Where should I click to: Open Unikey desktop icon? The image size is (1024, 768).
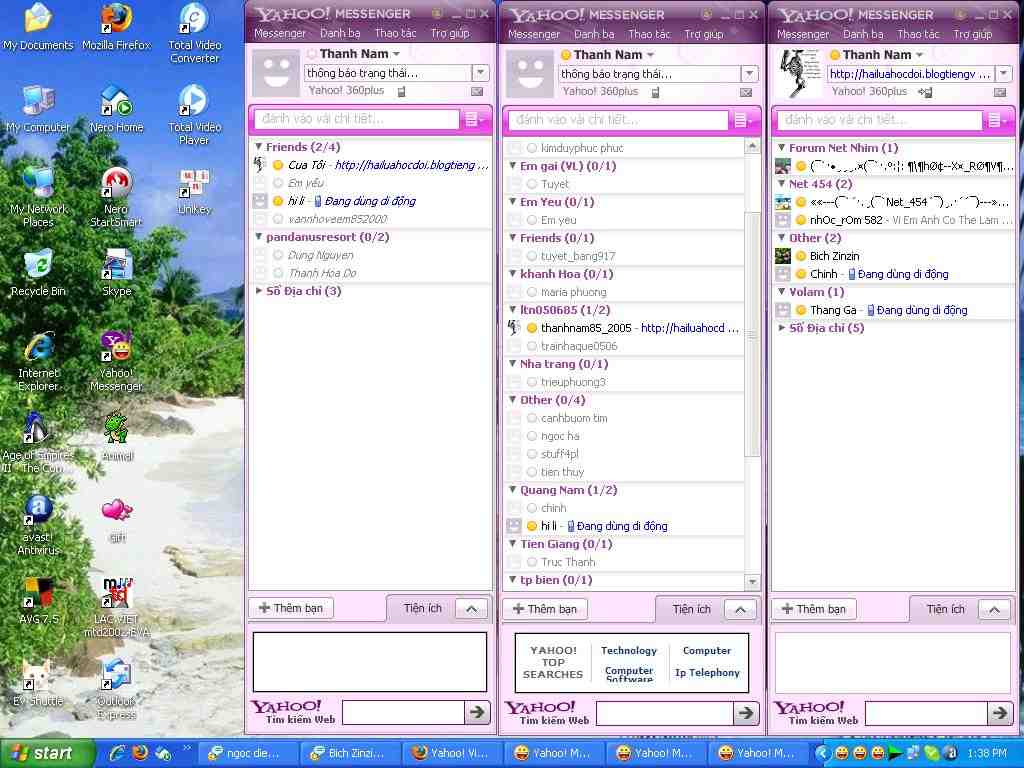point(194,192)
